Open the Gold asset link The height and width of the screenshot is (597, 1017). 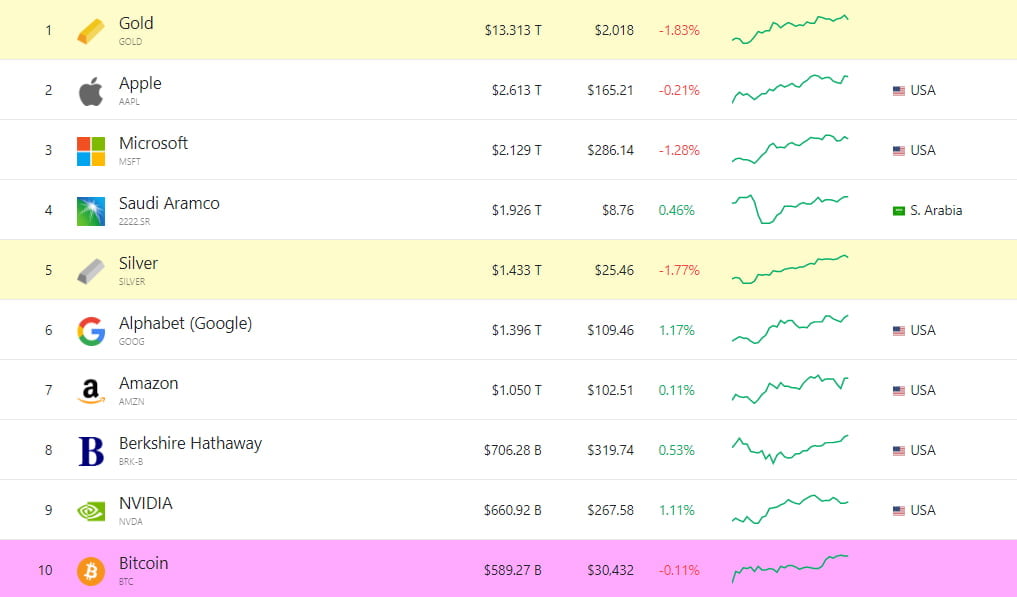[x=136, y=23]
